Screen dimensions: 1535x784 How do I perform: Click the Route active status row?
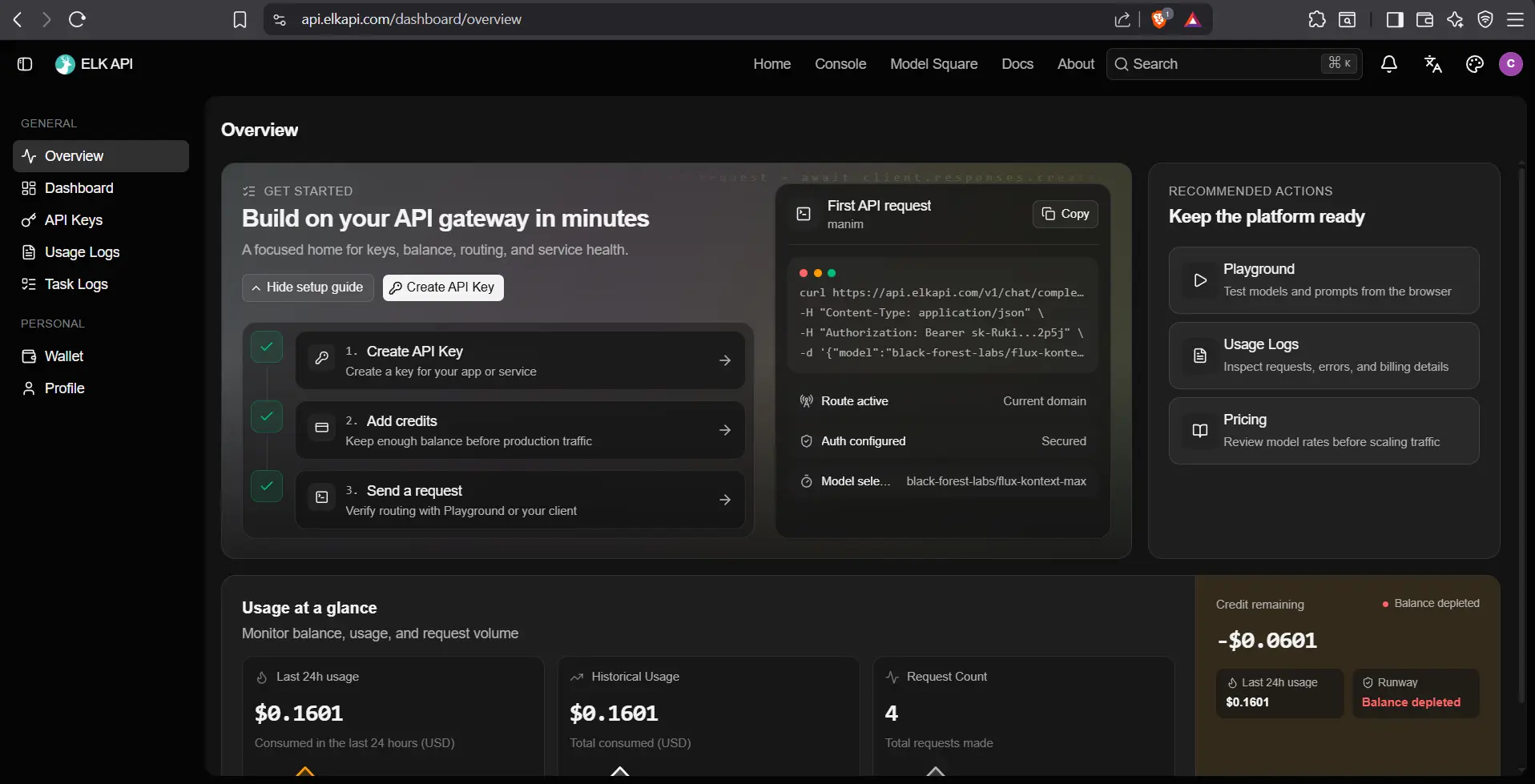point(942,401)
